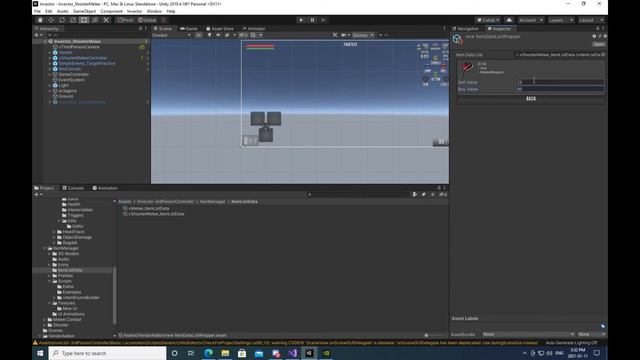Switch to the Console tab

point(73,188)
